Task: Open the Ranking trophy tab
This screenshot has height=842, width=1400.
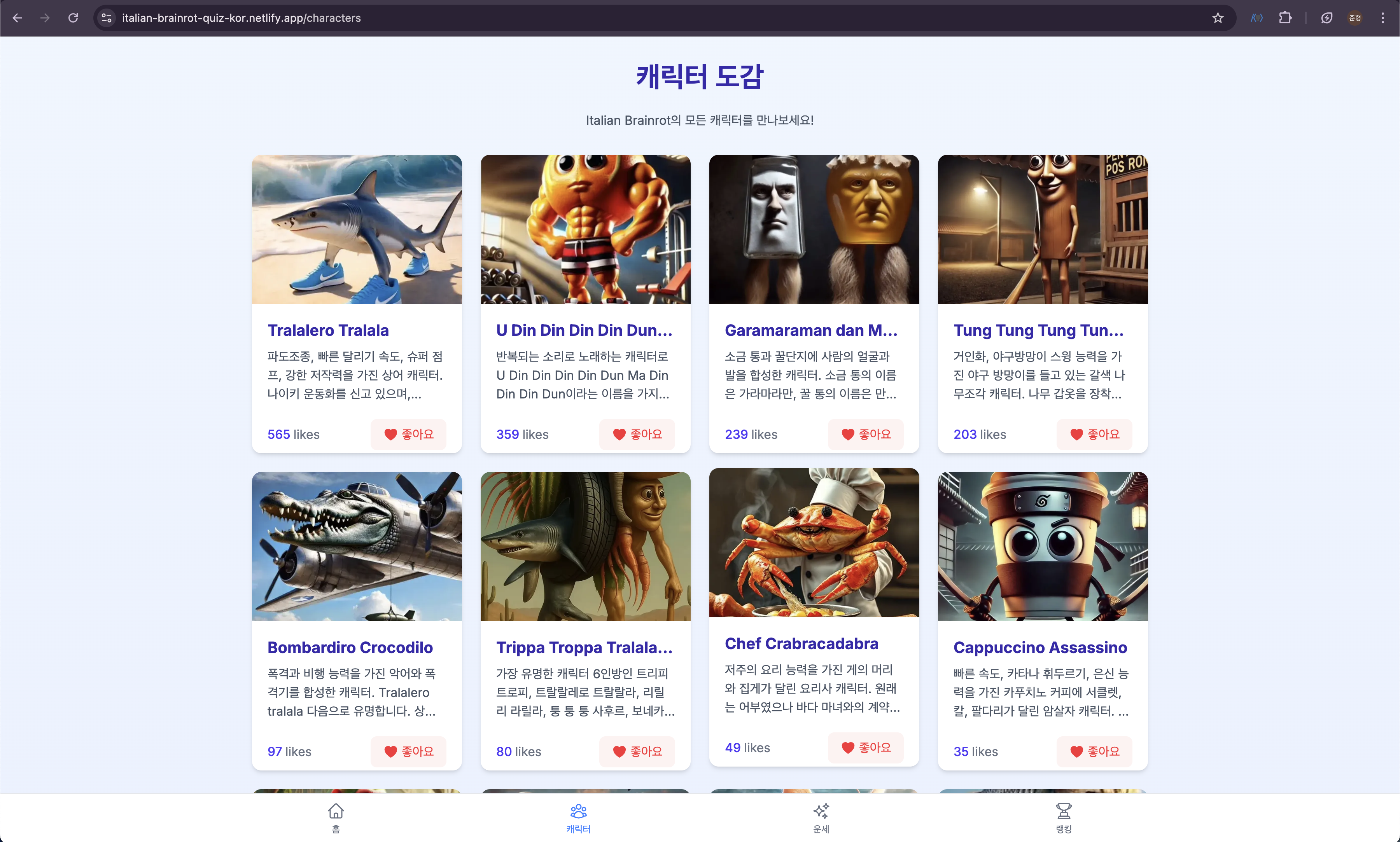Action: pyautogui.click(x=1063, y=817)
